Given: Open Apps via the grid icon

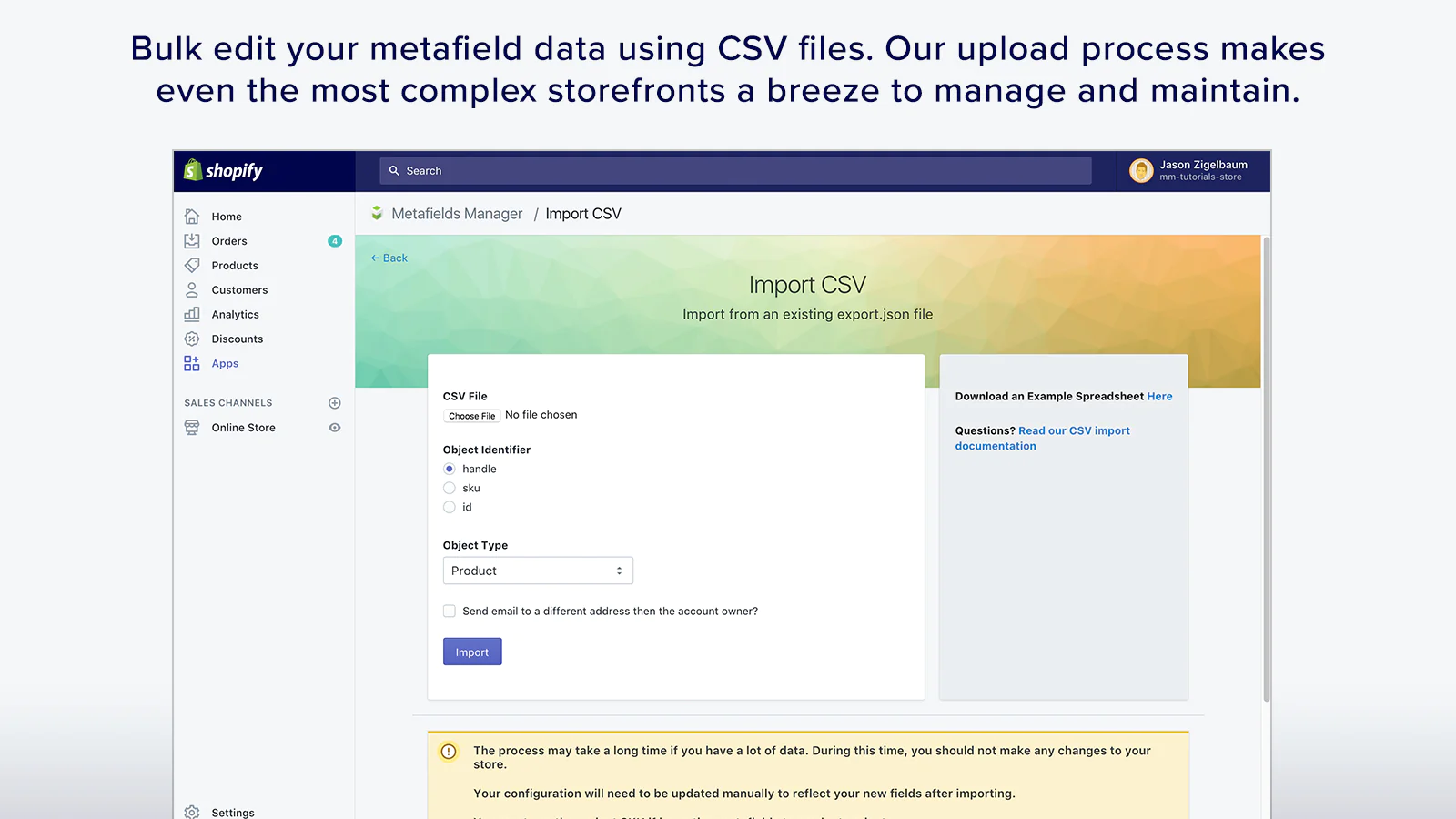Looking at the screenshot, I should click(192, 363).
